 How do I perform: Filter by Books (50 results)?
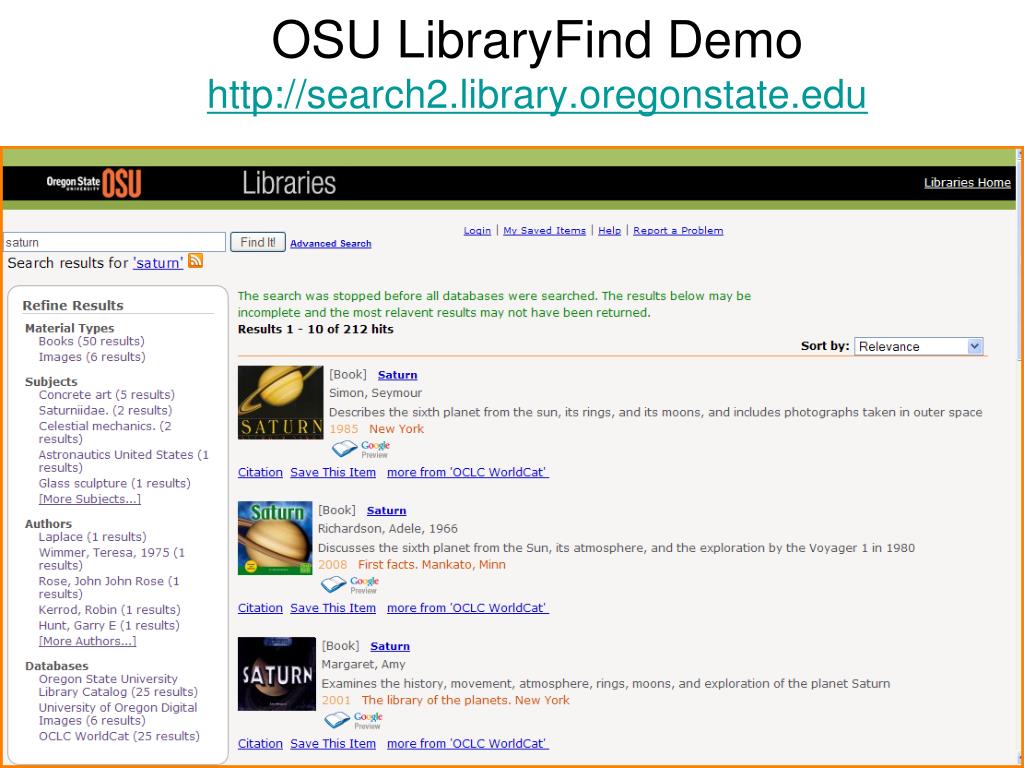click(x=91, y=342)
